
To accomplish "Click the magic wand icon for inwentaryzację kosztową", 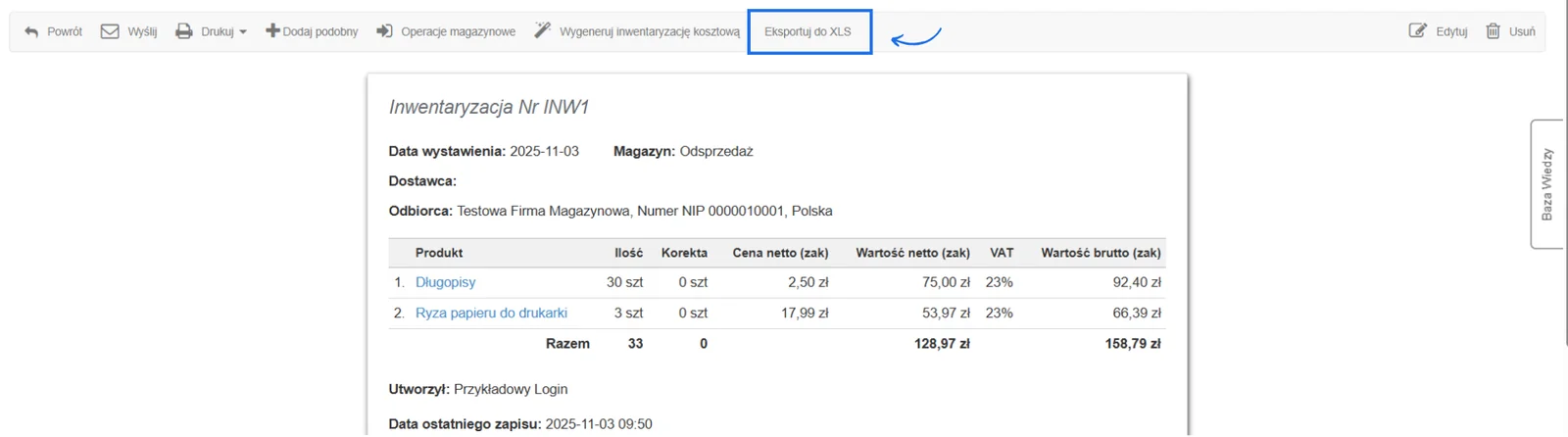I will click(x=542, y=31).
